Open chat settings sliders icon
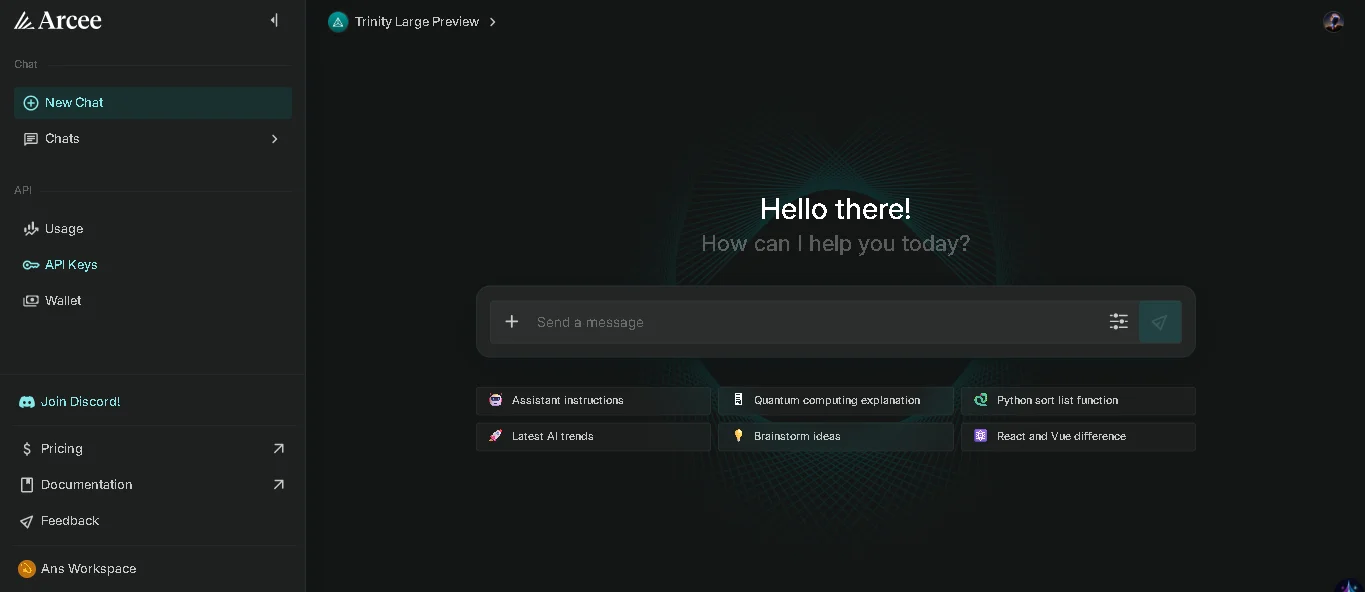The image size is (1365, 592). click(1119, 322)
